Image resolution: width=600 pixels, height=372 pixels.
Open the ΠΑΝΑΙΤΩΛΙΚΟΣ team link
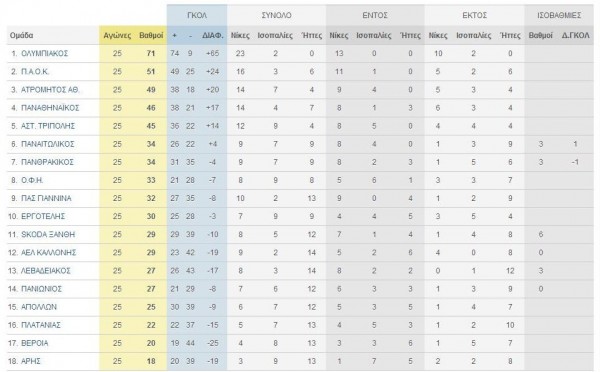48,144
